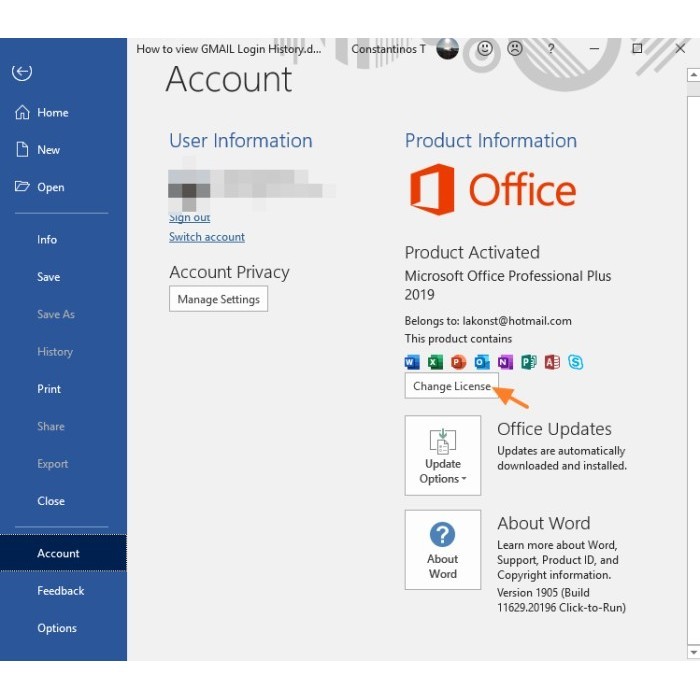The width and height of the screenshot is (700, 700).
Task: Click the Home house icon
Action: click(x=22, y=112)
